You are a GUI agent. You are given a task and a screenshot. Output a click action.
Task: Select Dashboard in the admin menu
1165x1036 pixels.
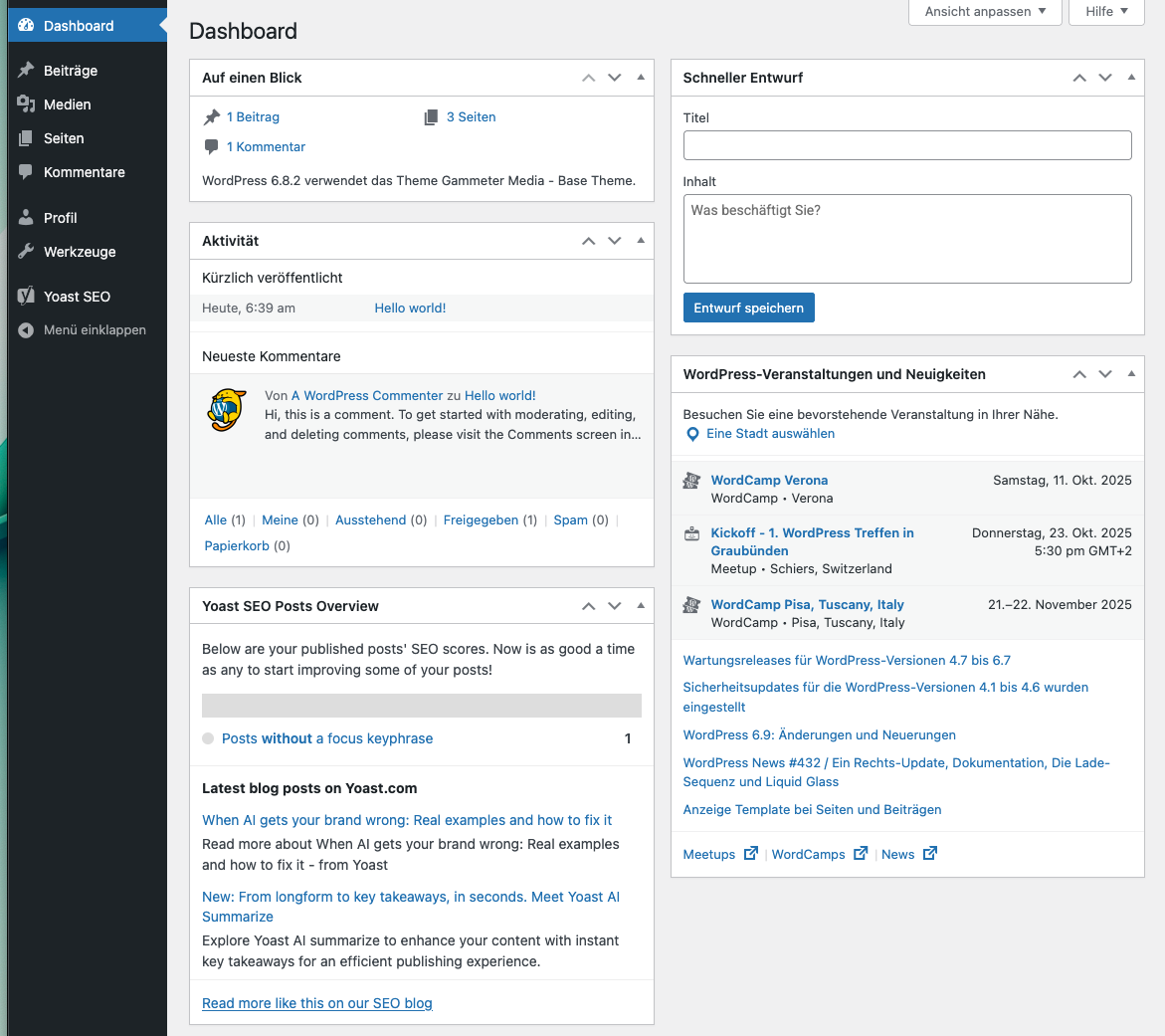(x=79, y=26)
